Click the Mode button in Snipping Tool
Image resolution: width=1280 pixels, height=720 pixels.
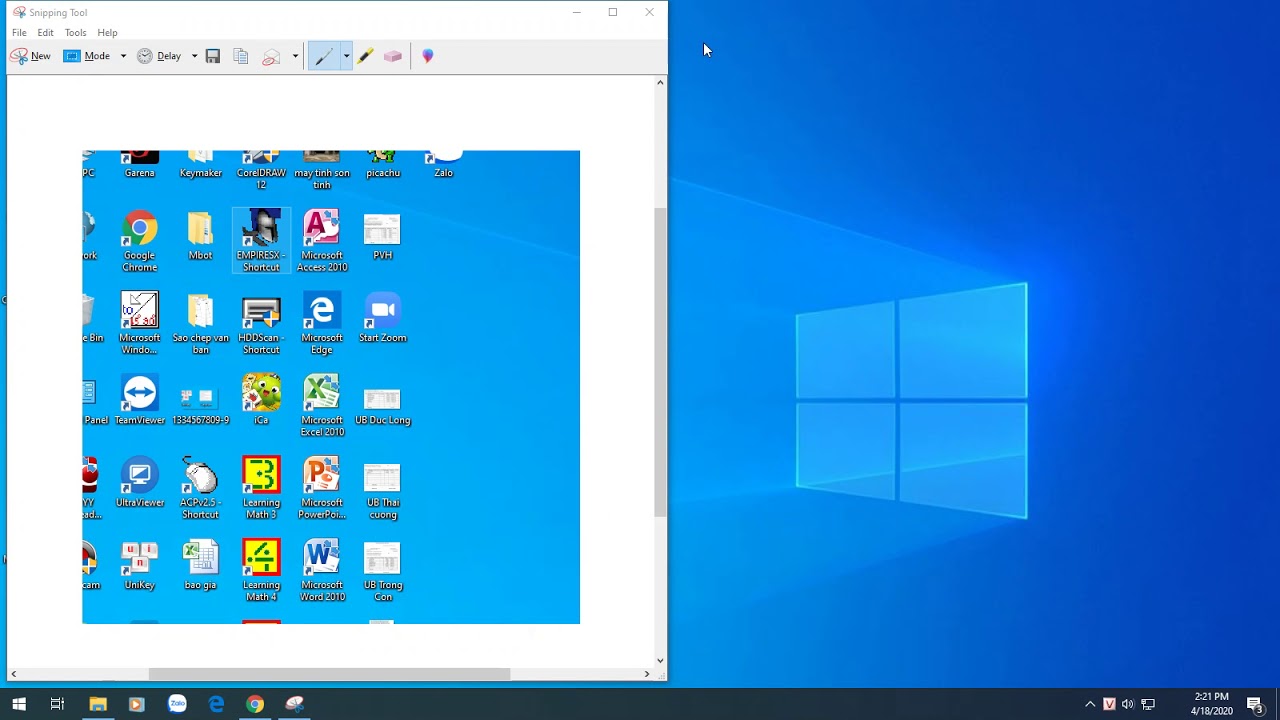click(88, 56)
